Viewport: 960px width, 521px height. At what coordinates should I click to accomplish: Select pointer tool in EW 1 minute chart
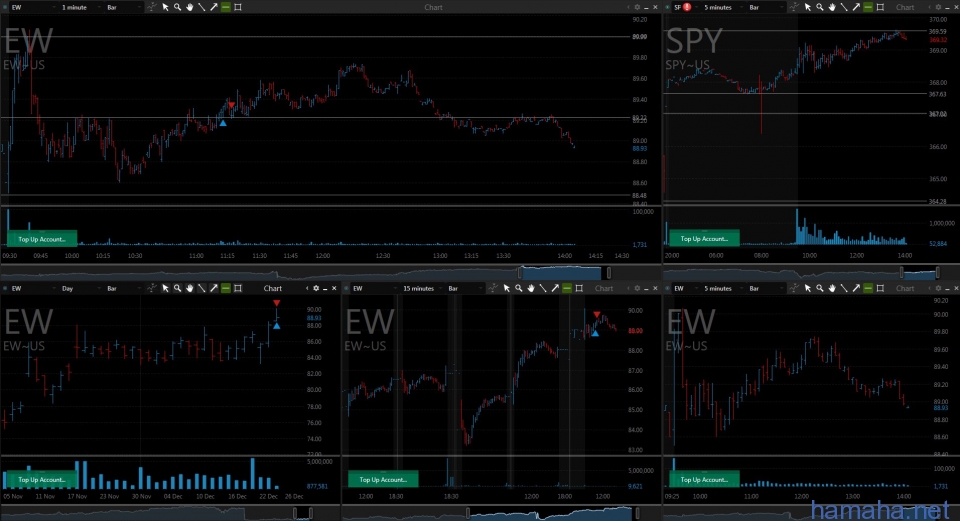coord(165,7)
